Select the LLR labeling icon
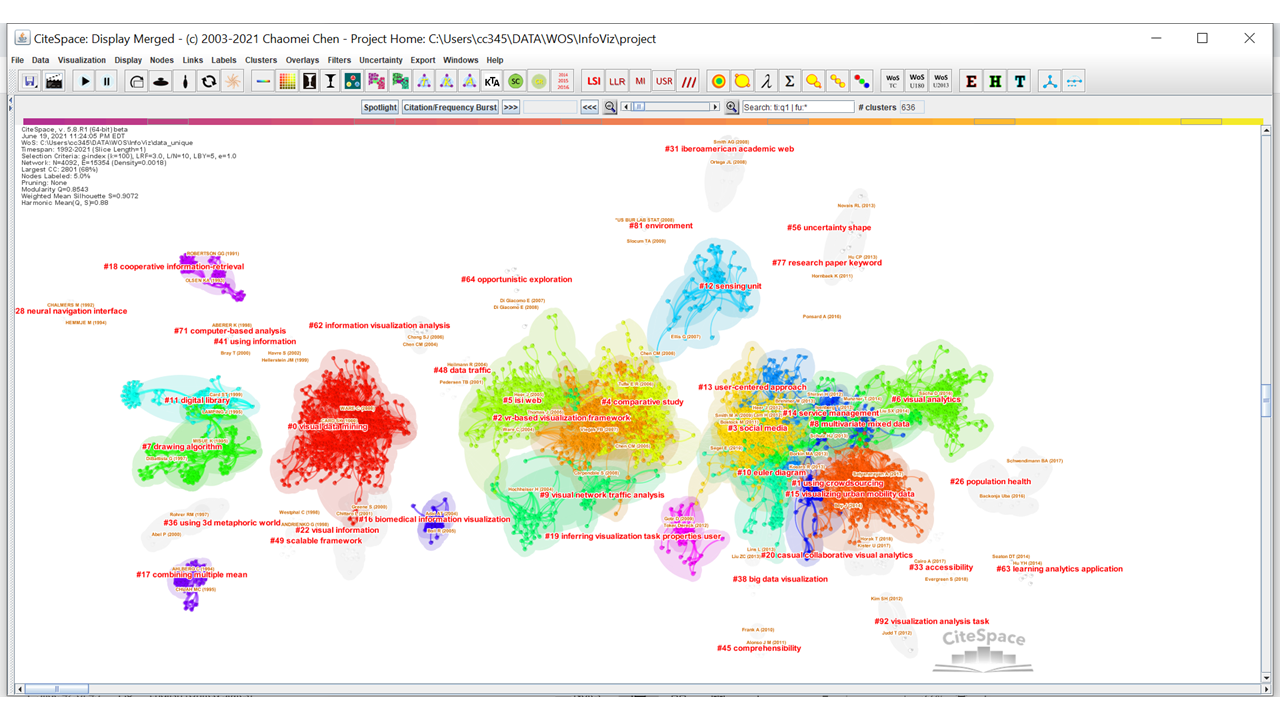 pos(617,81)
